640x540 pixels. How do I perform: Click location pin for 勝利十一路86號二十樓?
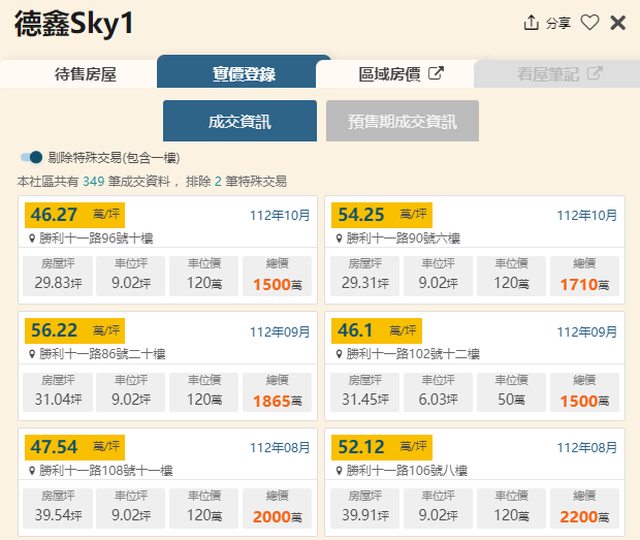pyautogui.click(x=33, y=355)
